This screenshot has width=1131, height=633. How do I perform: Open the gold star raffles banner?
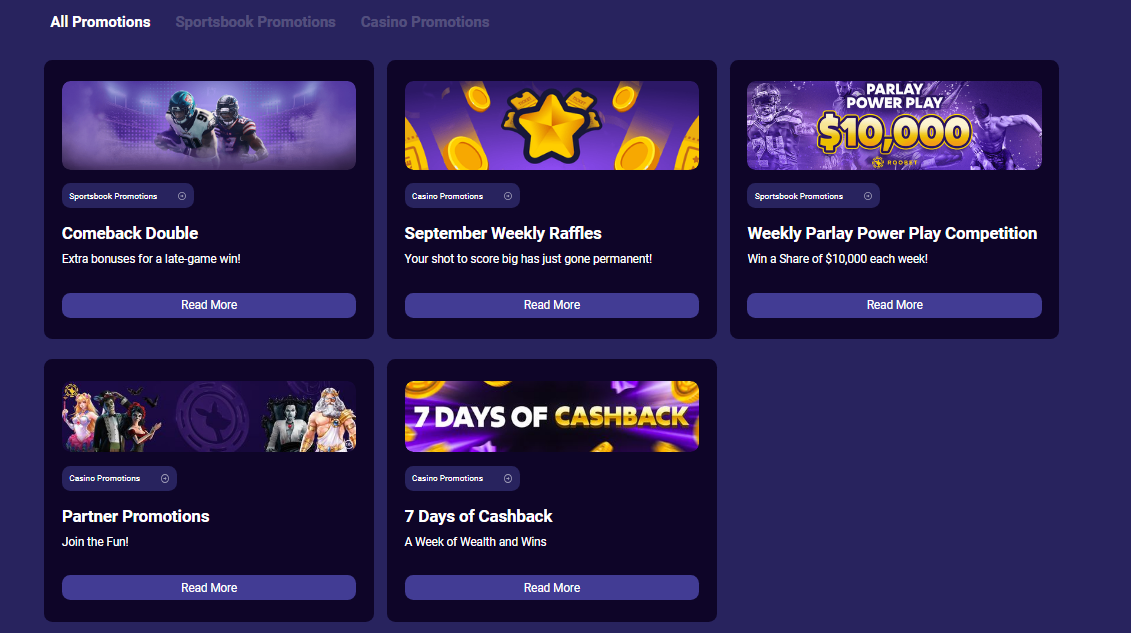552,125
